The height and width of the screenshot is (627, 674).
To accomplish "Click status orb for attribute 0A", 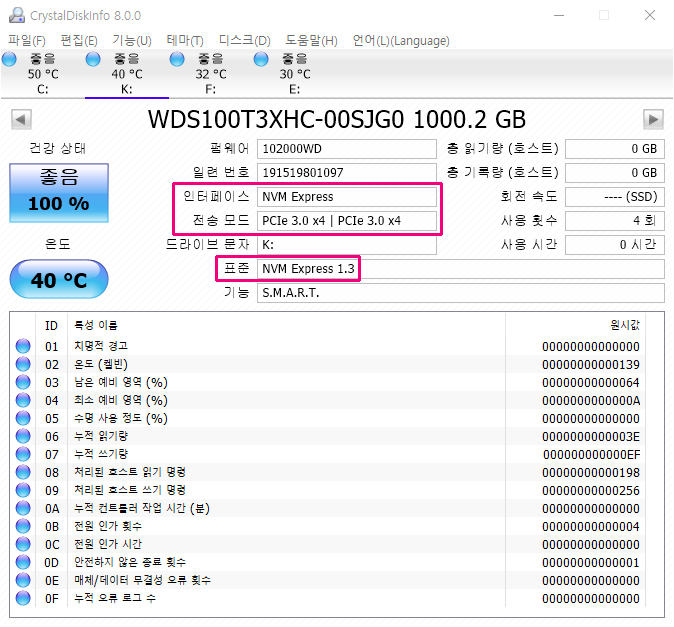I will tap(23, 508).
